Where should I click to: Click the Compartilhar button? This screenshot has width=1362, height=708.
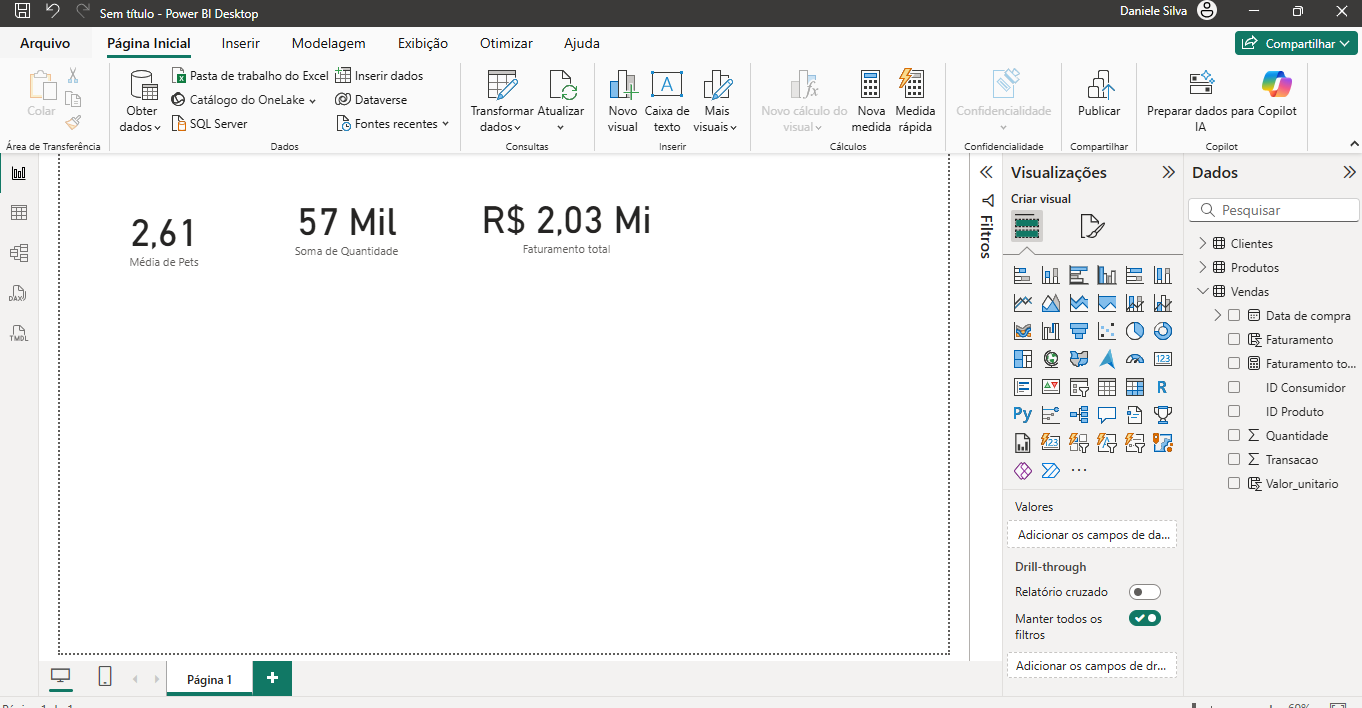coord(1295,43)
